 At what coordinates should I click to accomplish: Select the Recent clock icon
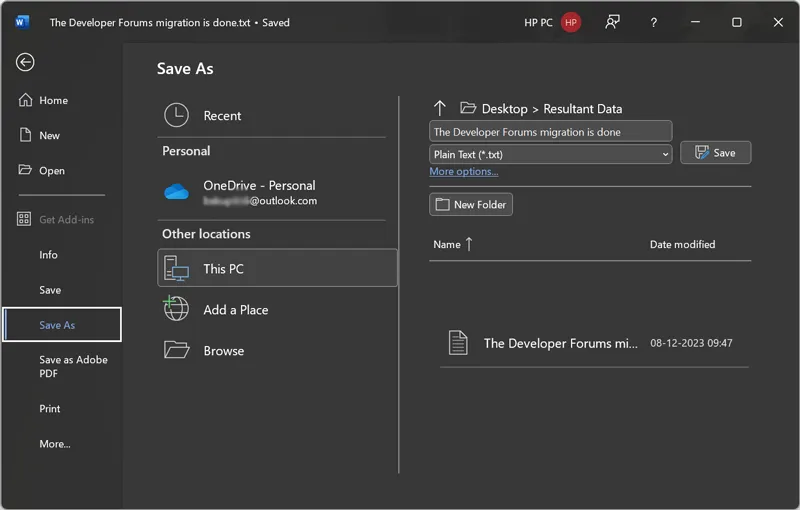click(177, 115)
